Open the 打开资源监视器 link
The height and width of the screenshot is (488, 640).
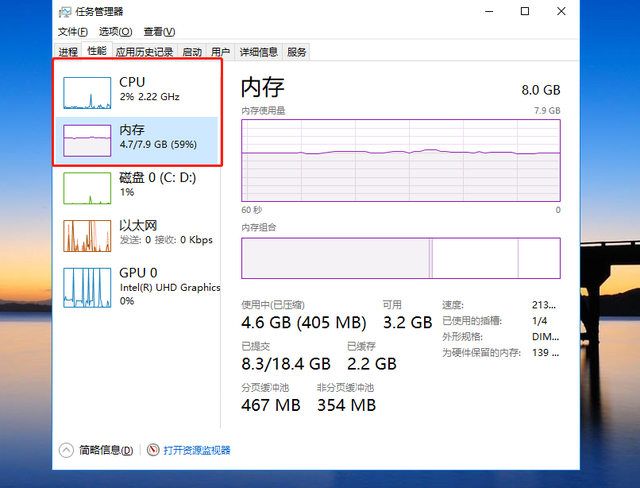(x=197, y=450)
